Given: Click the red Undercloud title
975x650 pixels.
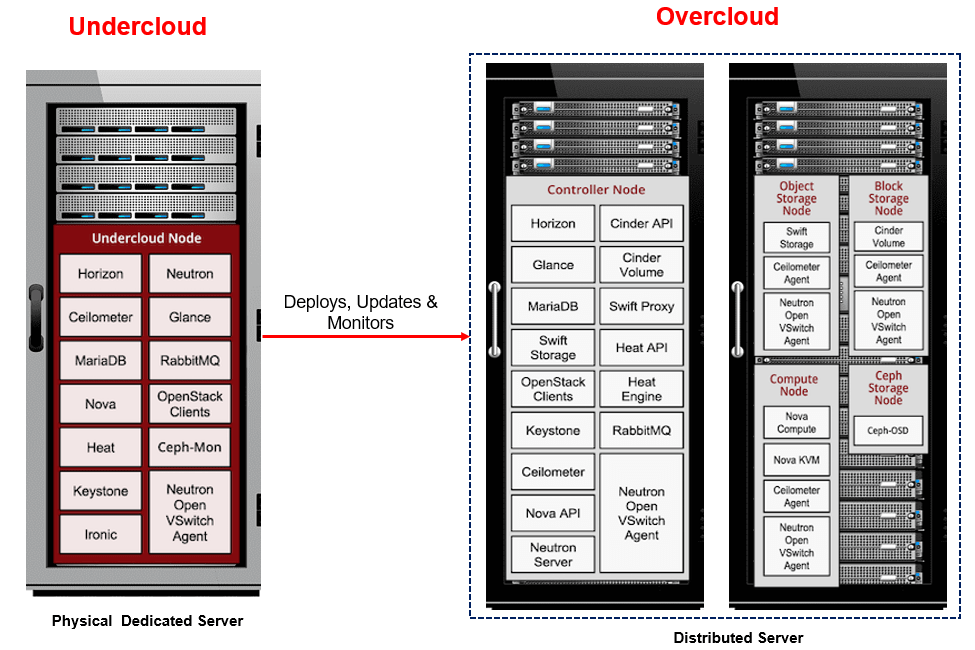Looking at the screenshot, I should (x=137, y=27).
